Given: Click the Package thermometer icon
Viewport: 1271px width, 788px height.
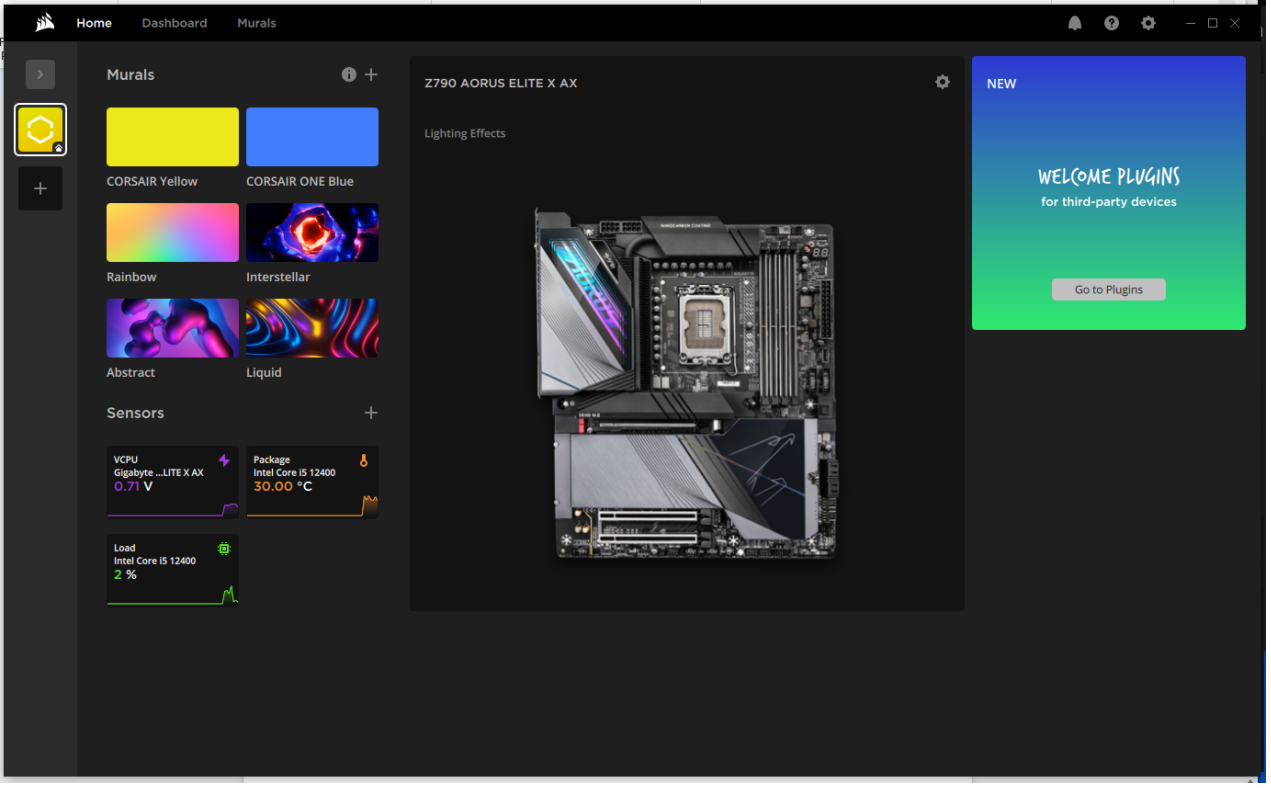Looking at the screenshot, I should (364, 461).
